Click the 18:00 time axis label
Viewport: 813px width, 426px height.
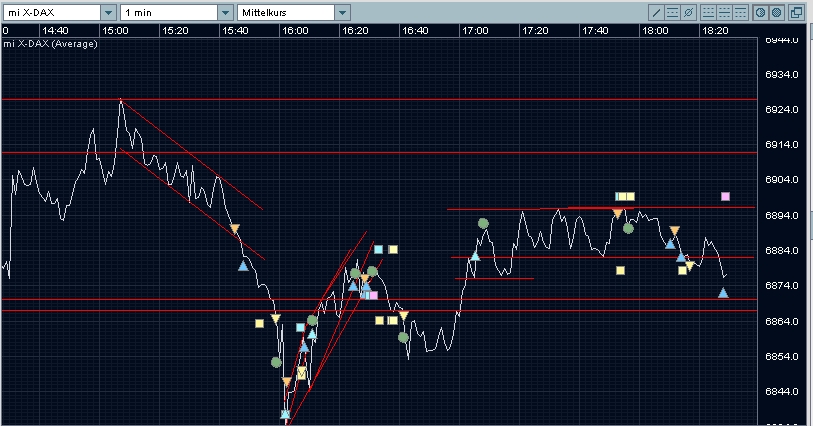point(655,31)
